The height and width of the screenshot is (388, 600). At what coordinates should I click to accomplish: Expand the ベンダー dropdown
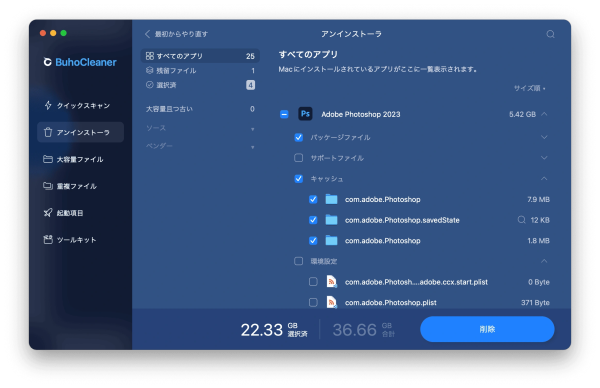pyautogui.click(x=200, y=146)
